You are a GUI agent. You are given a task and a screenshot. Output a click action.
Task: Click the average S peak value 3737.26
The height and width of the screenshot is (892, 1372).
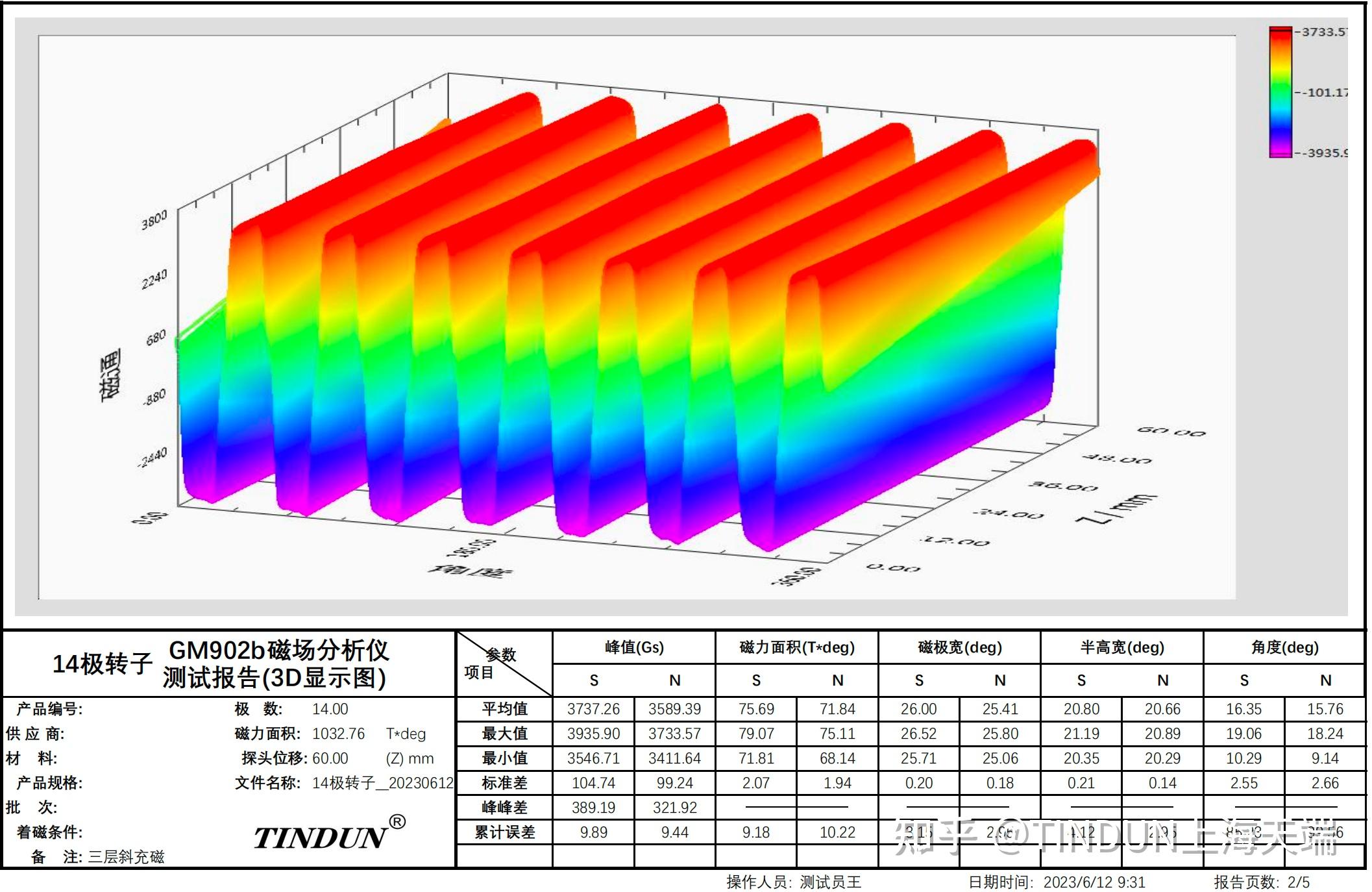(x=593, y=709)
